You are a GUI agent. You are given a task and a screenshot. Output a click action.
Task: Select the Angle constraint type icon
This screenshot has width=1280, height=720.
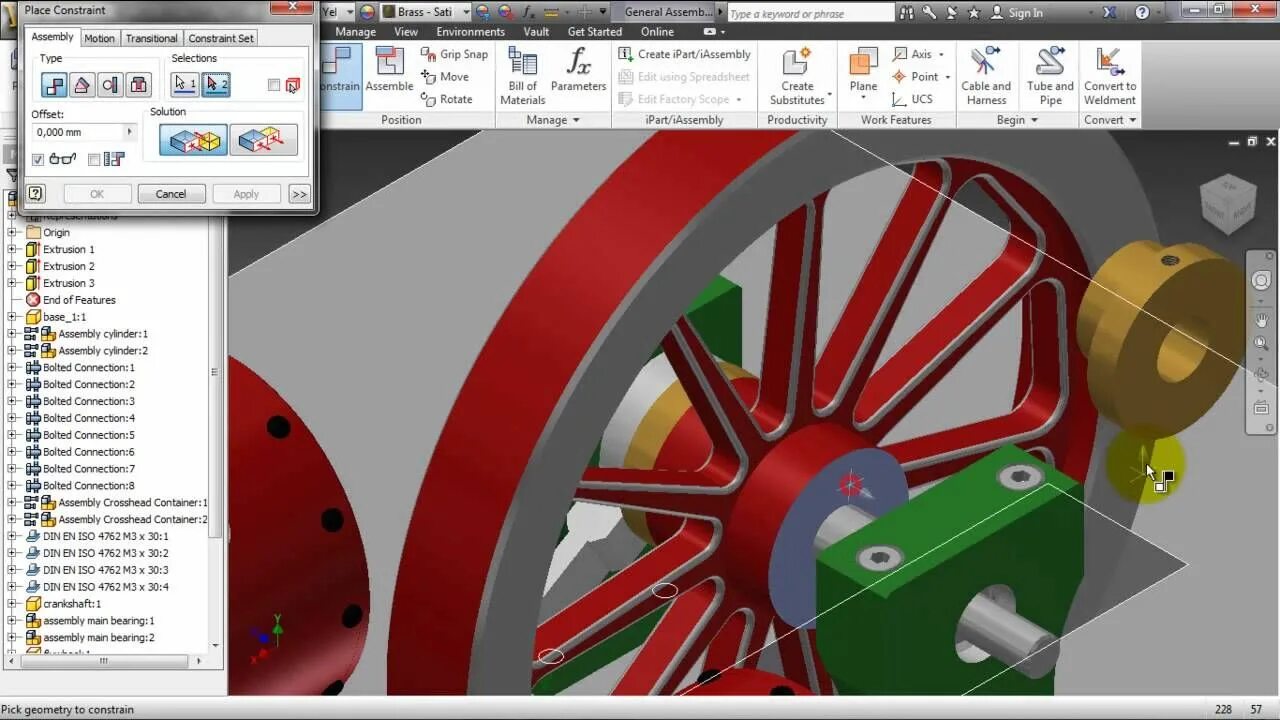coord(82,85)
